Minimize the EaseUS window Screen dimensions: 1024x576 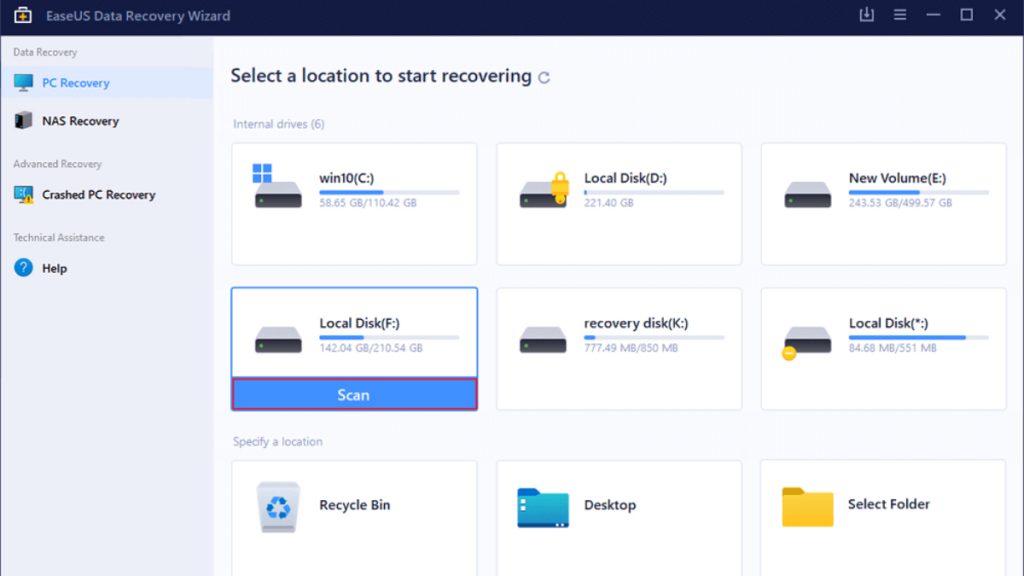[x=933, y=15]
